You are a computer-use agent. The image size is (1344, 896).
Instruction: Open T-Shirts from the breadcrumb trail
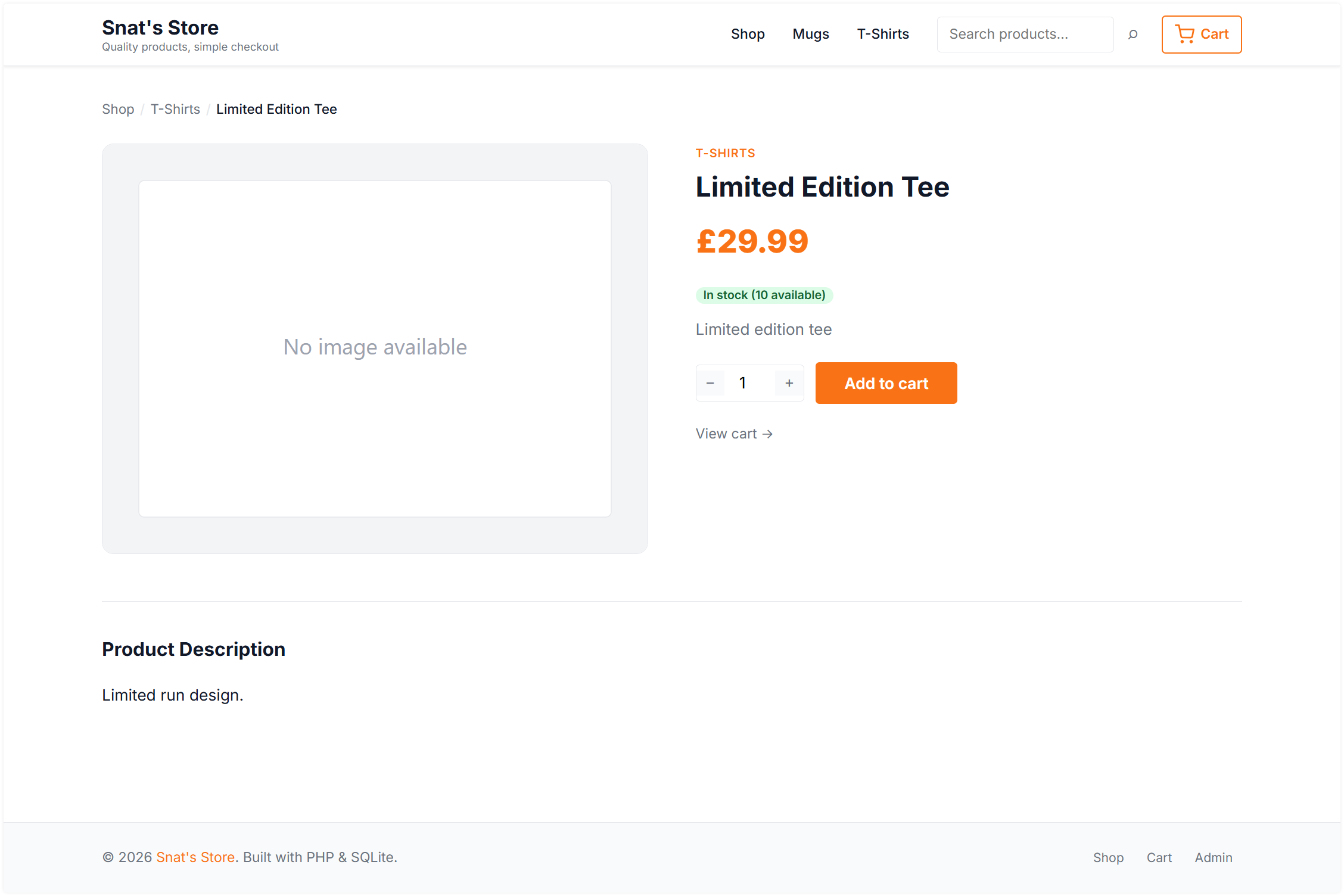point(175,109)
